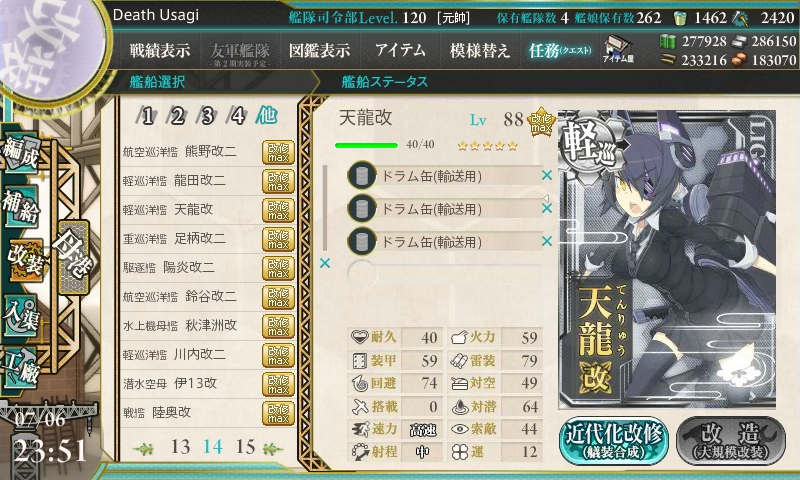
Task: Open the 補給 resupply sidebar icon
Action: [21, 207]
